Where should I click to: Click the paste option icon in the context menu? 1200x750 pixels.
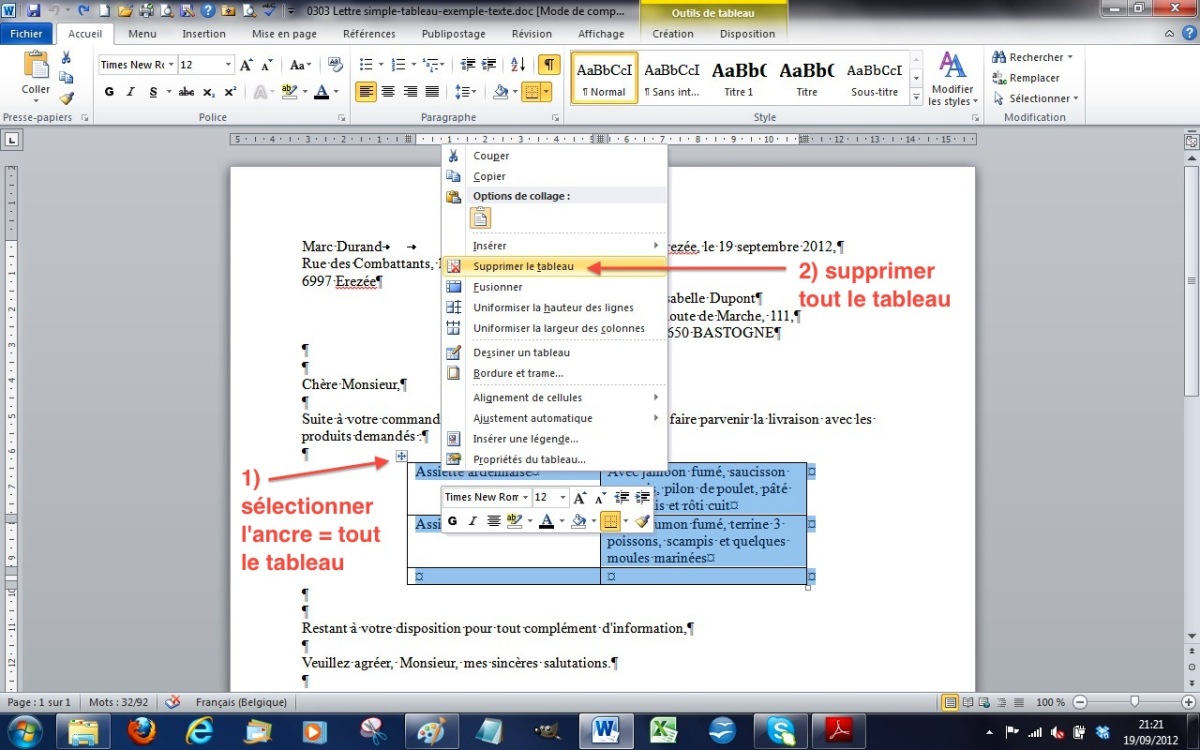pos(481,218)
